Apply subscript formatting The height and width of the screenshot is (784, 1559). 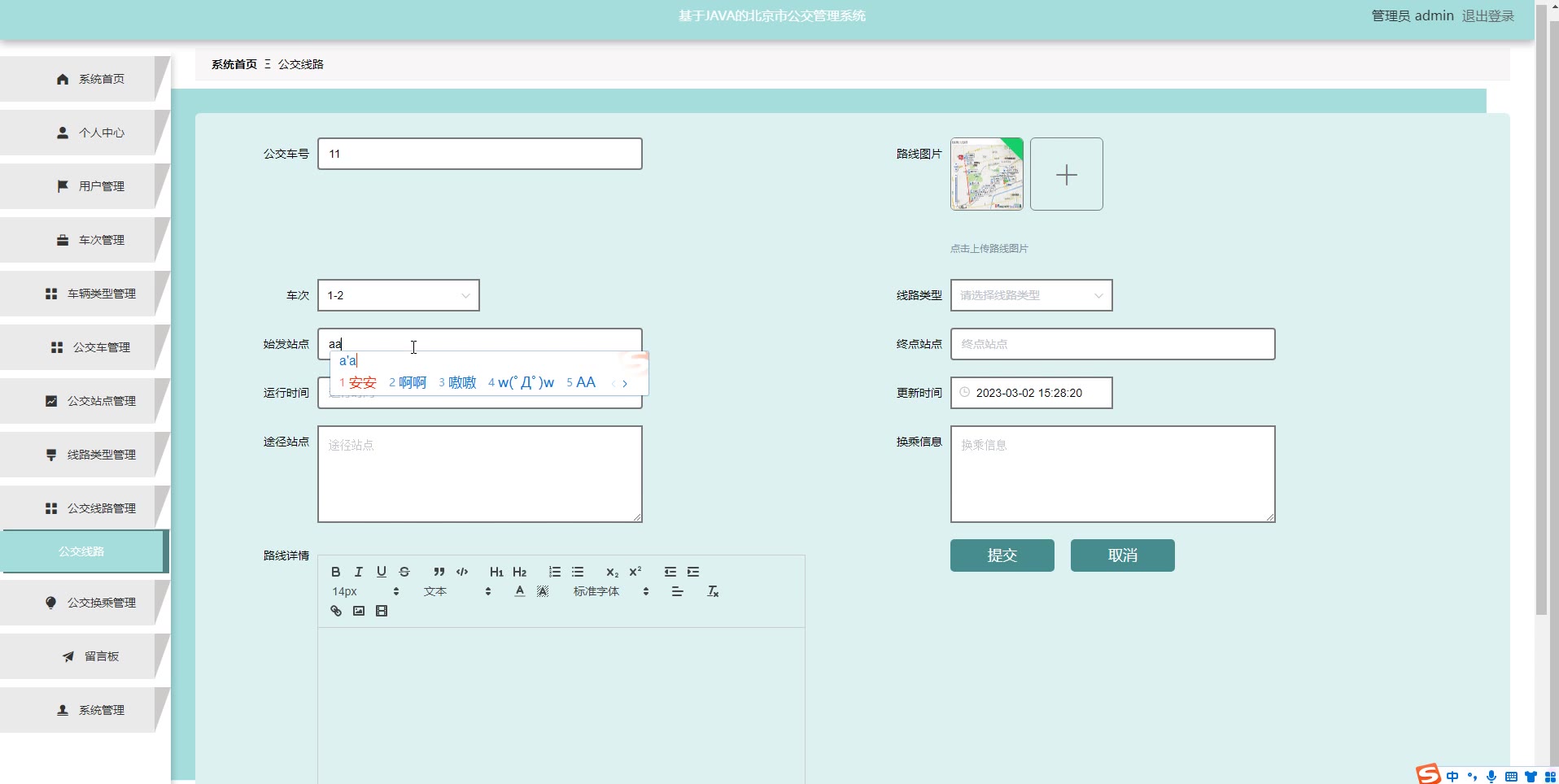pos(613,572)
